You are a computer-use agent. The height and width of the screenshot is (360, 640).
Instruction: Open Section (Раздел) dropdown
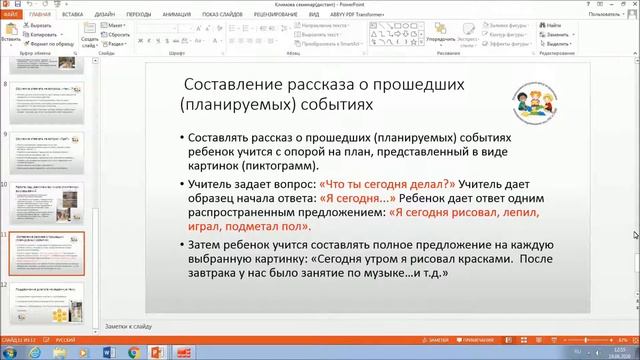pyautogui.click(x=115, y=44)
